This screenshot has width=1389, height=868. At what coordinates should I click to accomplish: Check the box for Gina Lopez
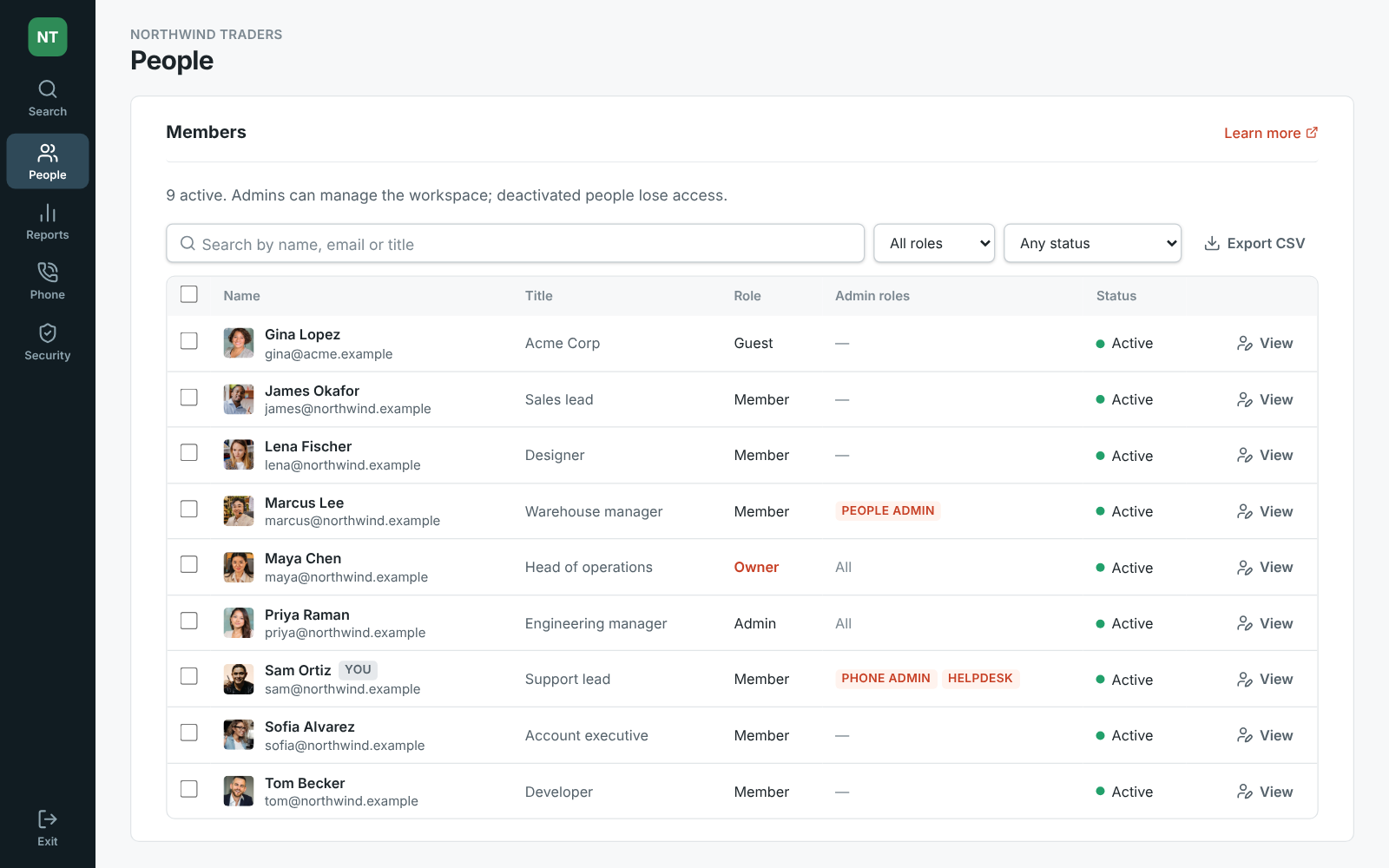point(189,341)
